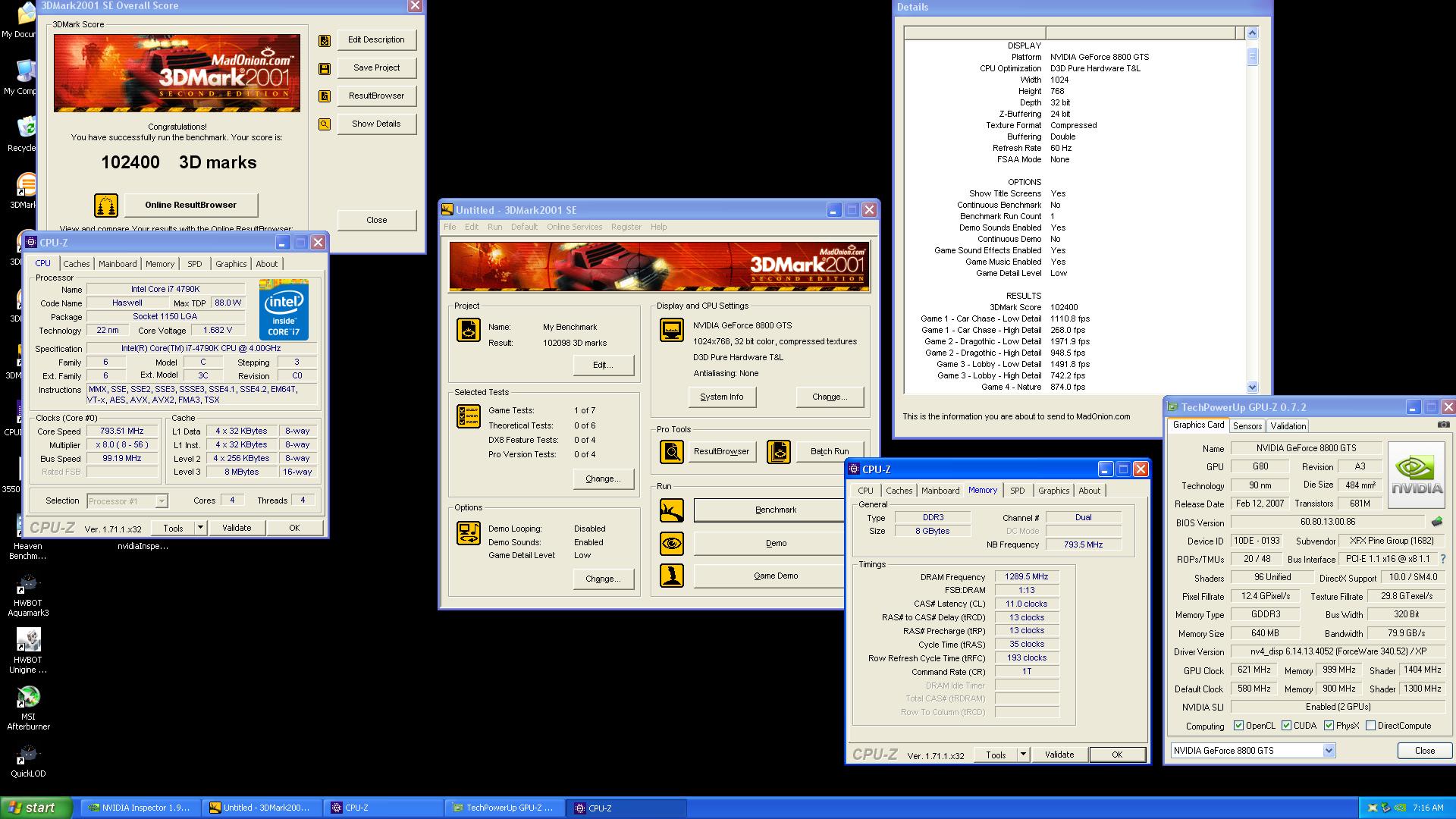Open the Processor #1 selection dropdown
1456x819 pixels.
click(161, 501)
